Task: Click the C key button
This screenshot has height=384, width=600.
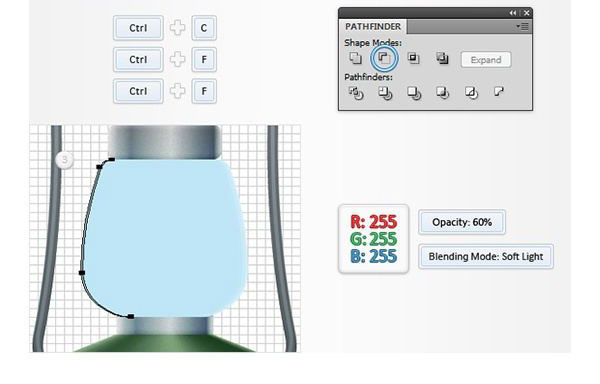Action: pyautogui.click(x=204, y=28)
